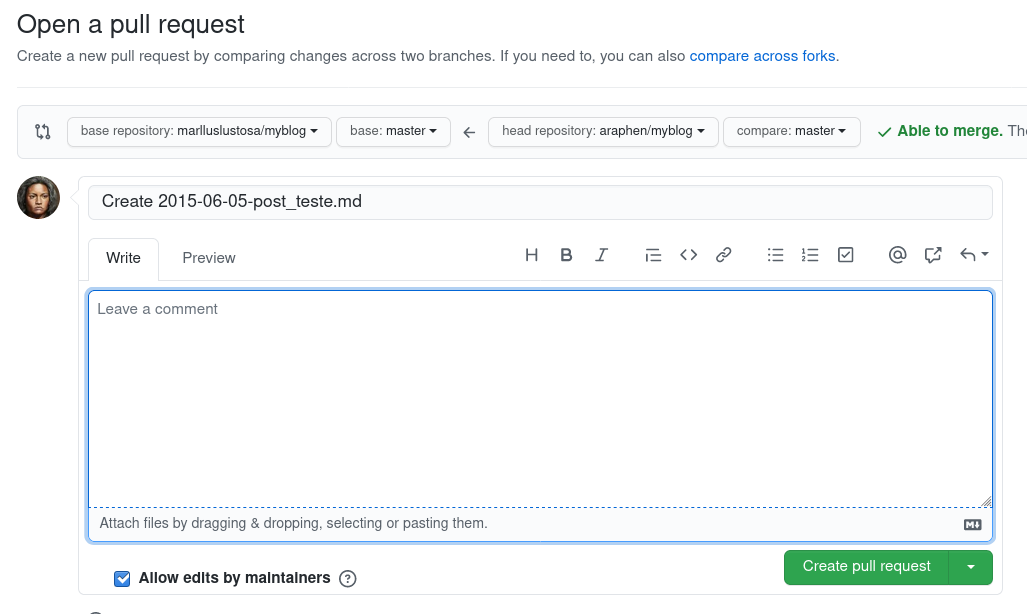Insert a bulleted list
The width and height of the screenshot is (1027, 614).
(x=775, y=255)
